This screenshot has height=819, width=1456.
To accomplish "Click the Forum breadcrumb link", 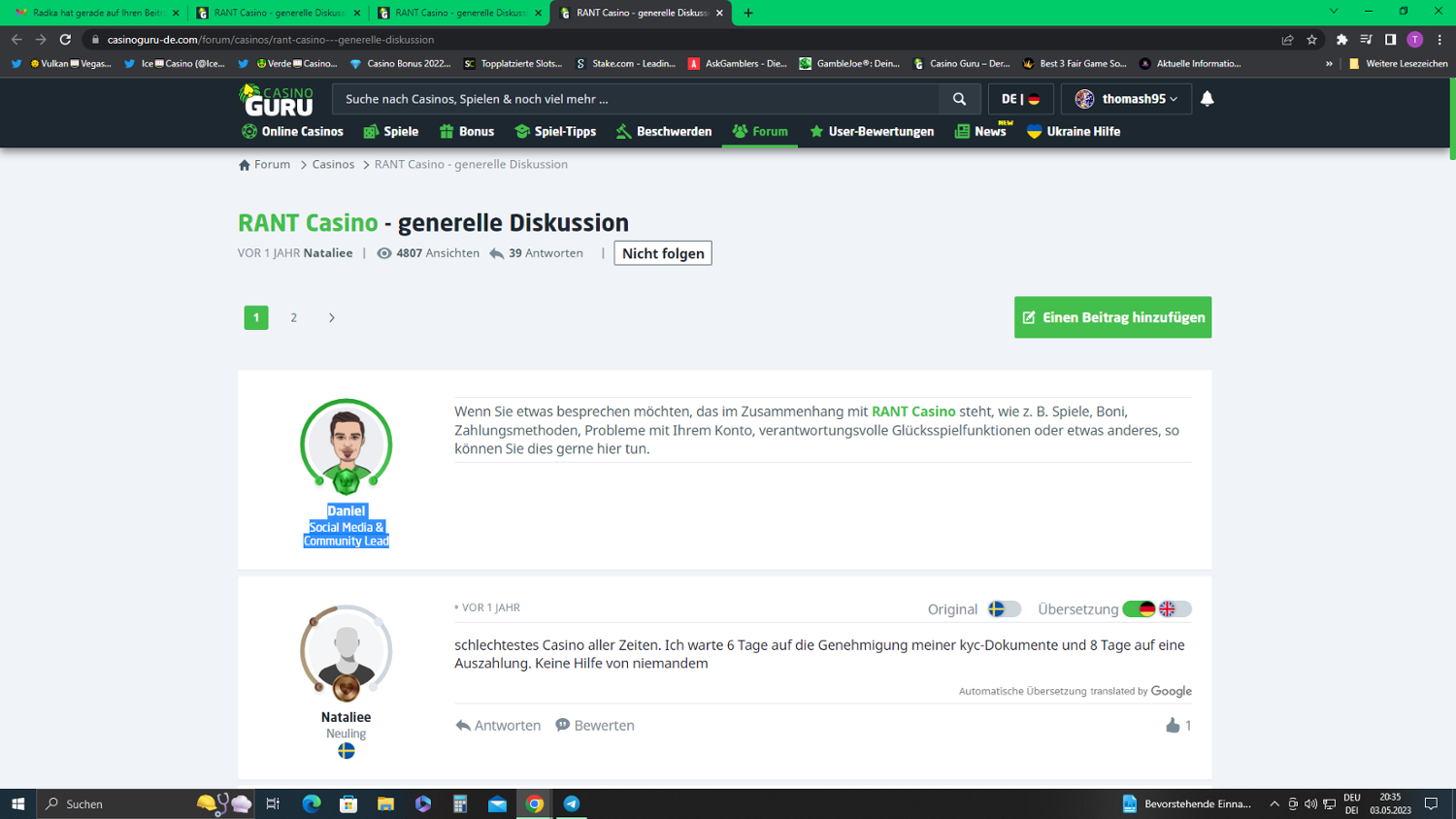I will pos(265,165).
